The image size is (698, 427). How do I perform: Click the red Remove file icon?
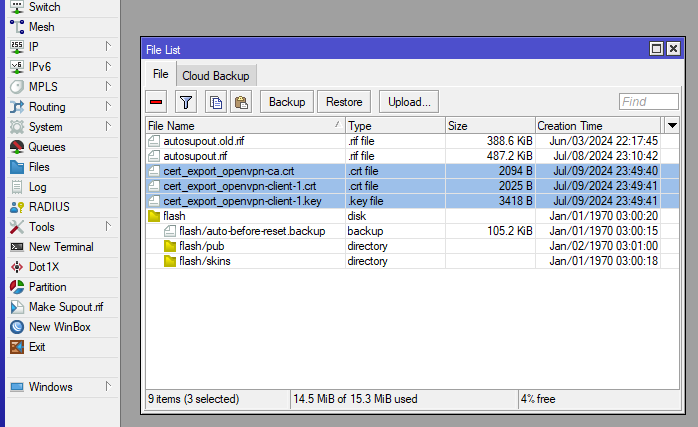click(157, 102)
